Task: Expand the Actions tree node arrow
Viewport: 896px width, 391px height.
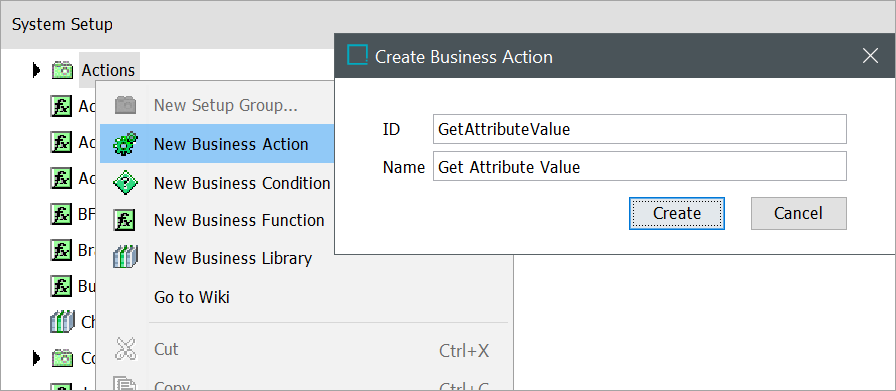Action: click(37, 70)
